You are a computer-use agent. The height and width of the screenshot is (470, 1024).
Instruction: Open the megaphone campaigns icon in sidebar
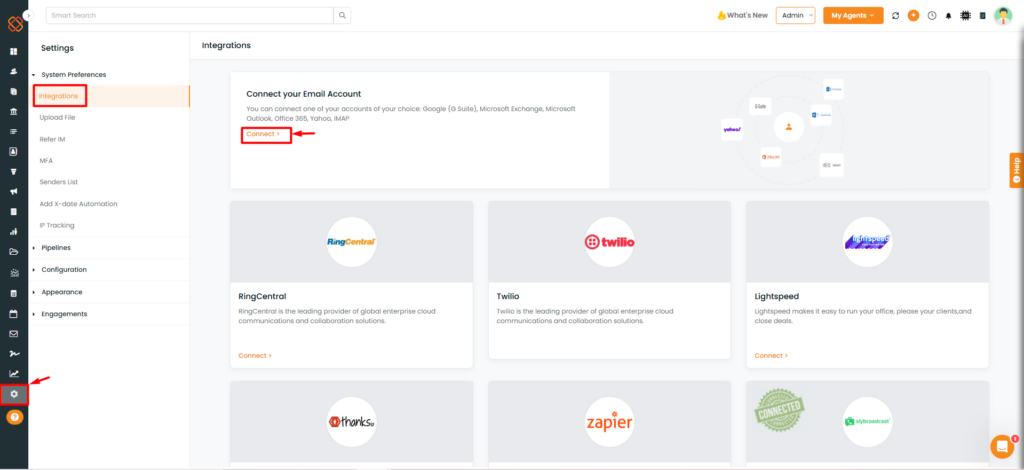pyautogui.click(x=14, y=191)
